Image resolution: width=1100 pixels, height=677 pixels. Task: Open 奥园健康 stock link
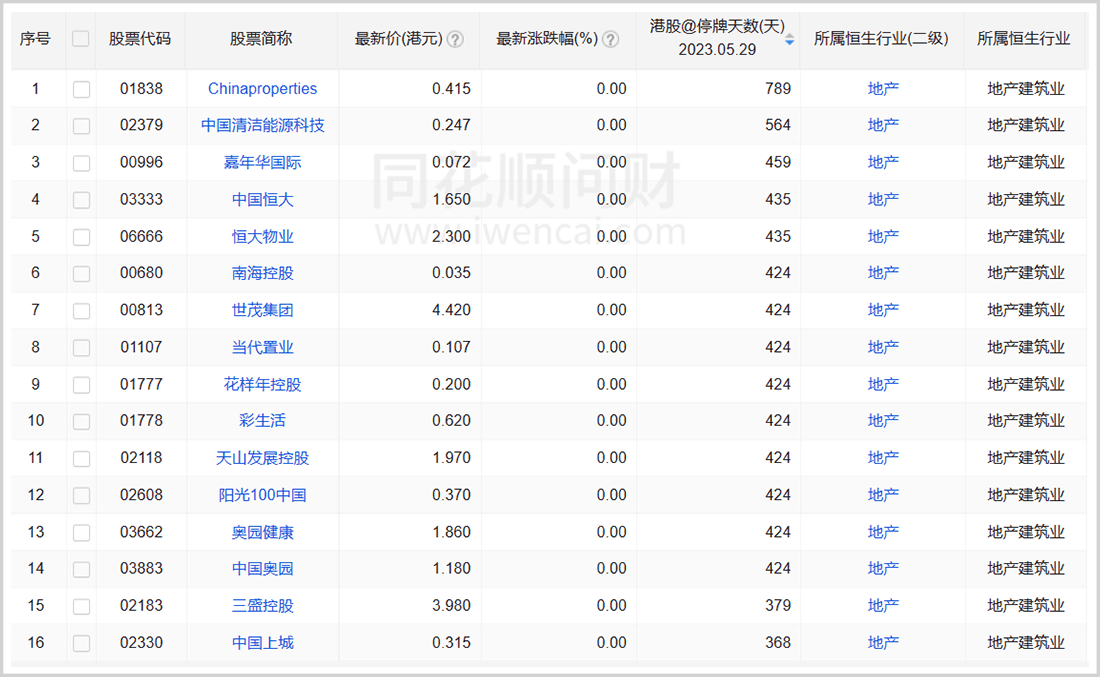pyautogui.click(x=262, y=532)
